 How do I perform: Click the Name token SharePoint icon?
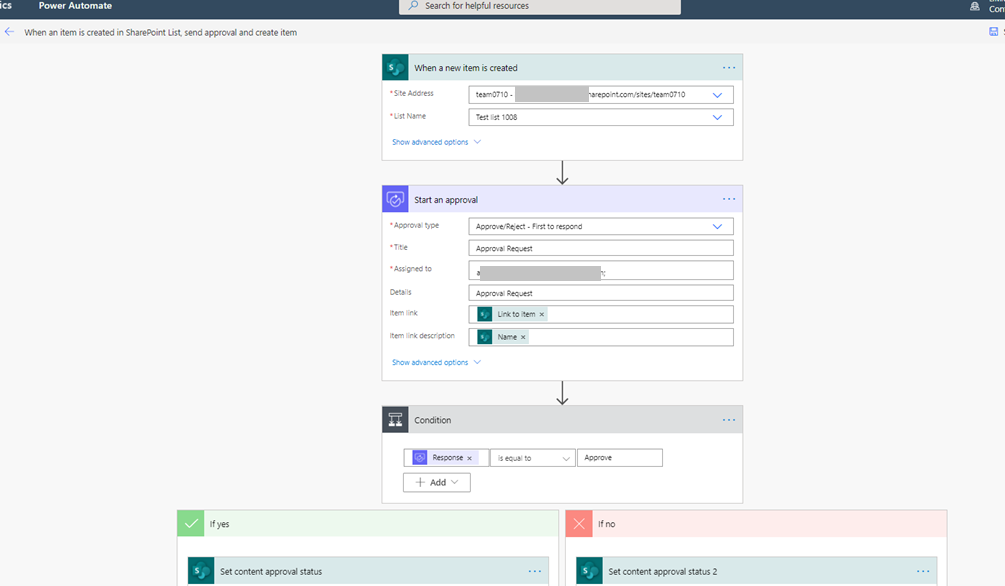coord(485,337)
